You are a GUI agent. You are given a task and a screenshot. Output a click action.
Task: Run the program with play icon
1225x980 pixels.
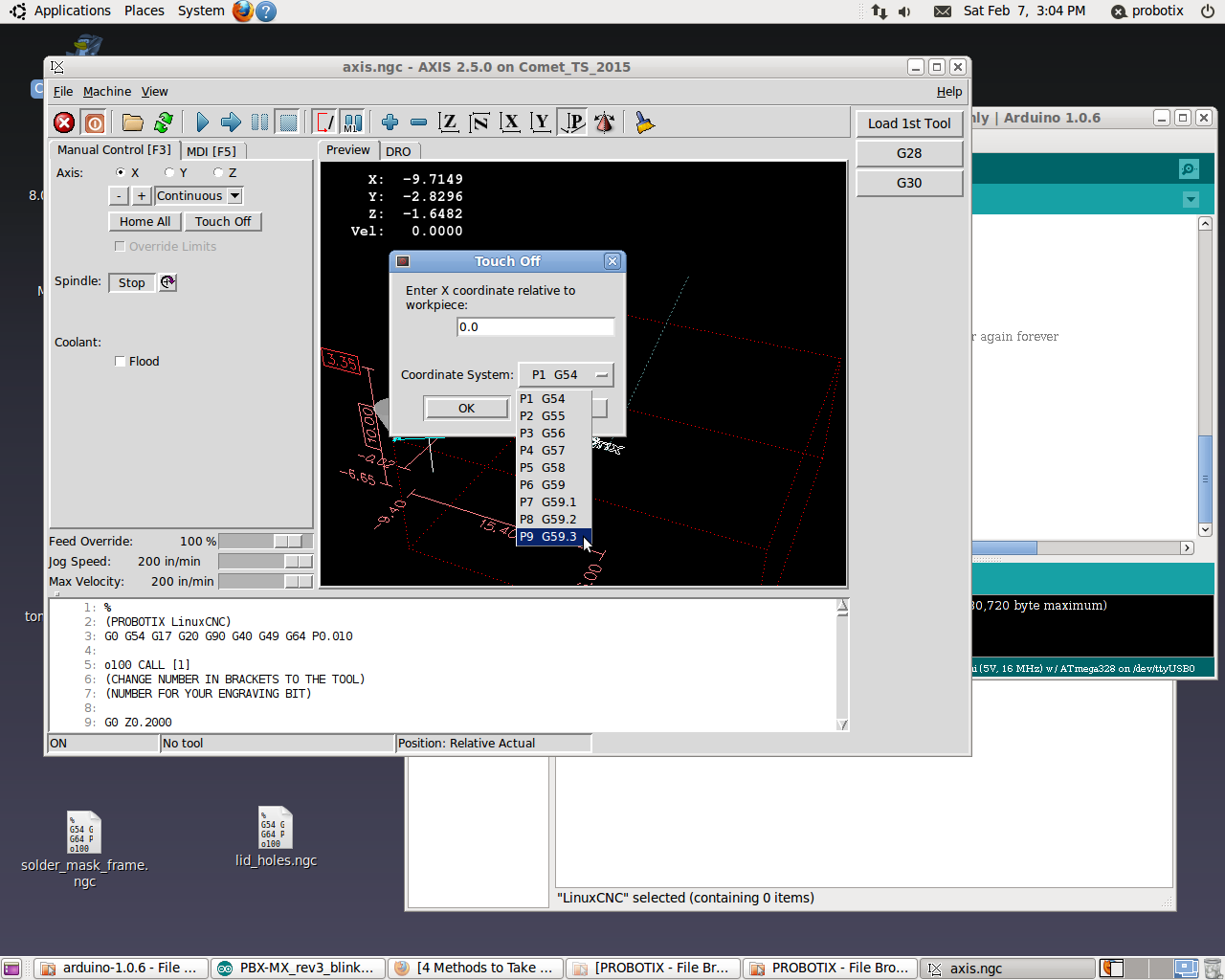(x=202, y=122)
